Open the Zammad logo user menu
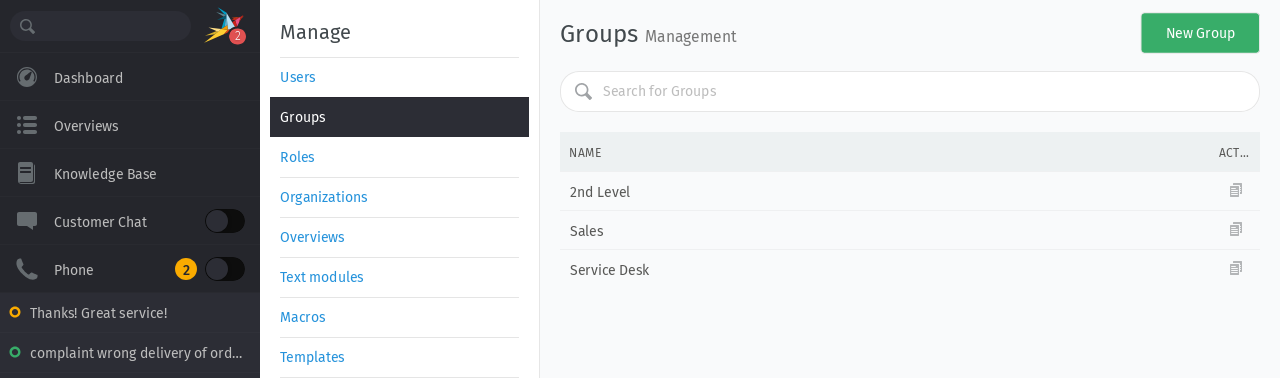Viewport: 1280px width, 378px height. click(222, 26)
